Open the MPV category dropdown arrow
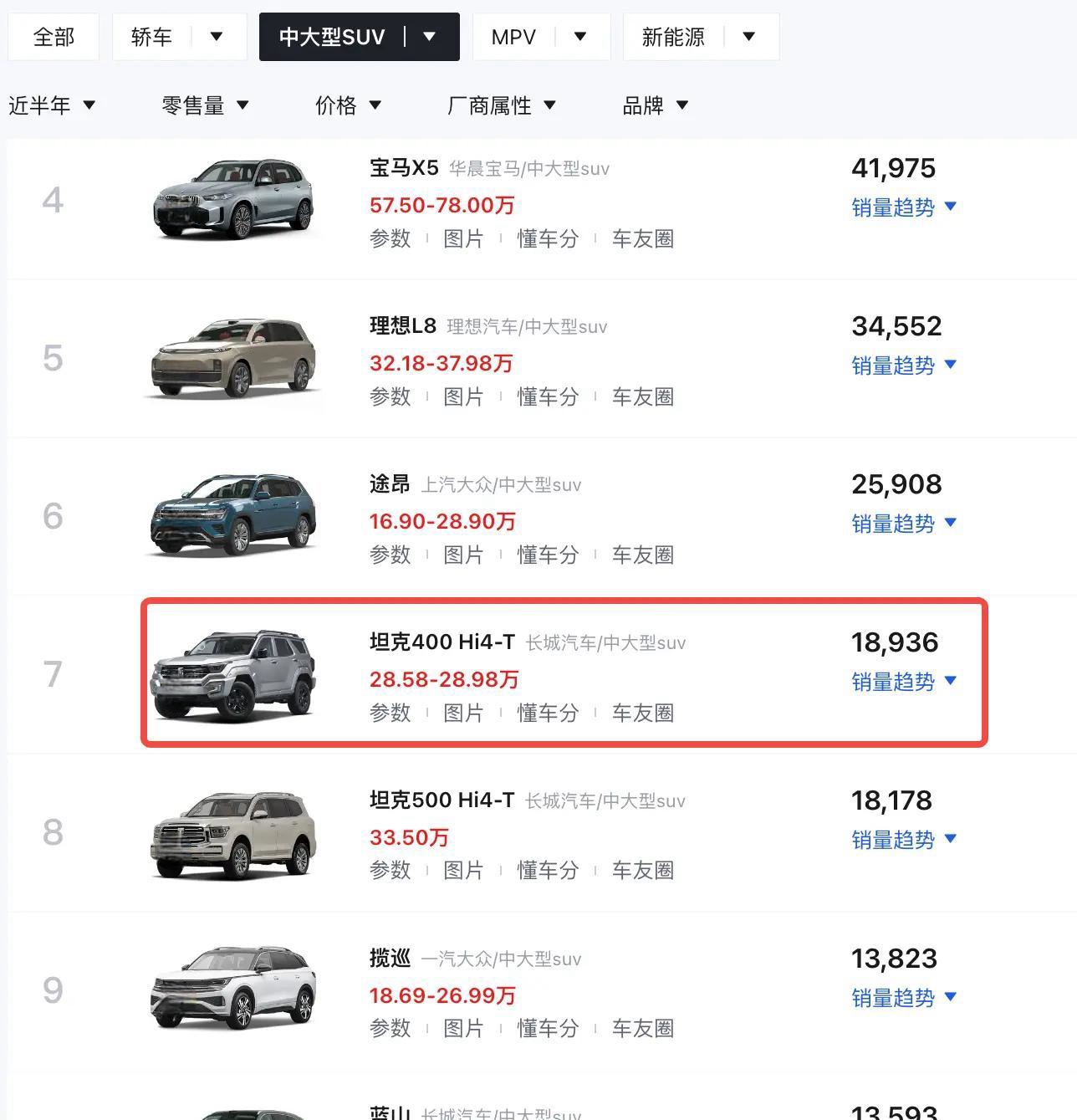The image size is (1077, 1120). (x=580, y=37)
